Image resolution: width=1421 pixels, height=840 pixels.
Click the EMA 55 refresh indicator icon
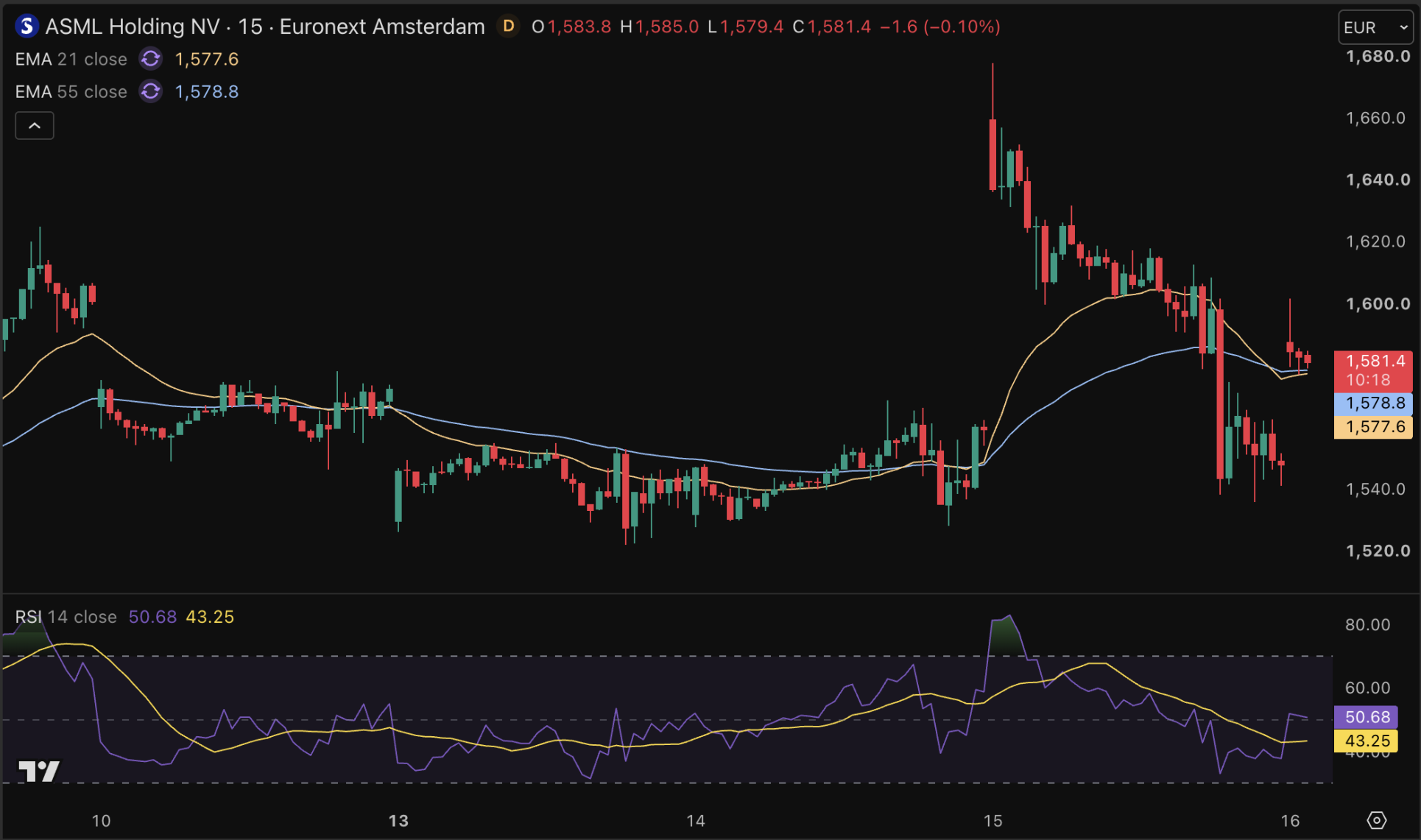tap(151, 91)
